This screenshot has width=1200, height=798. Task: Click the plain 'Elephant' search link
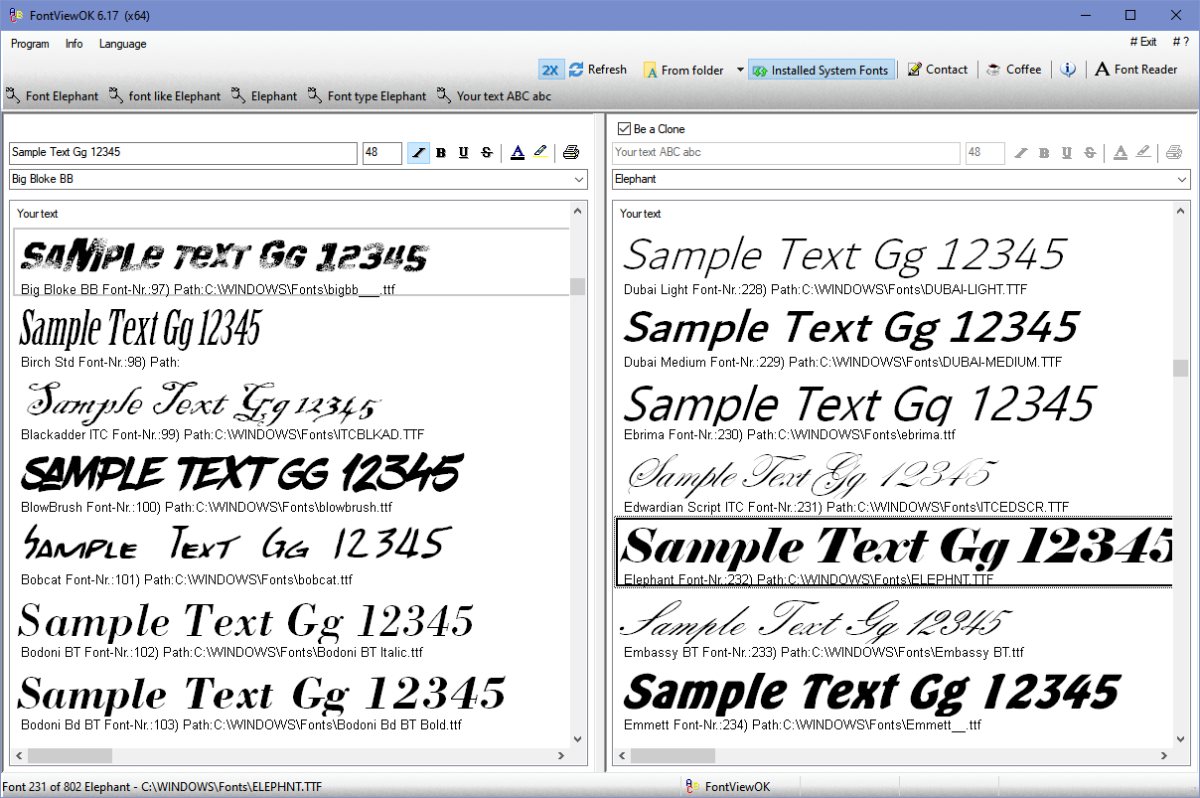point(264,96)
